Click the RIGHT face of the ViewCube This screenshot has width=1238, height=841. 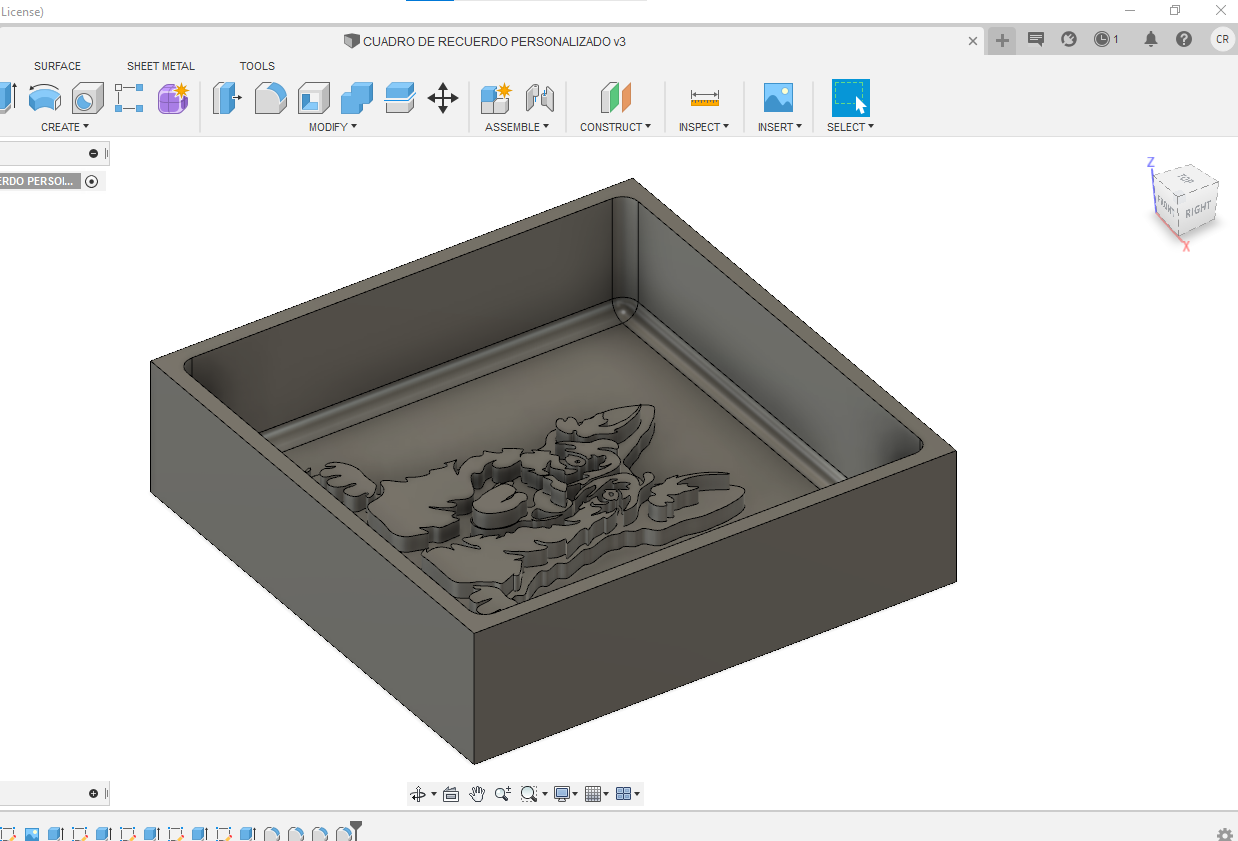click(1199, 210)
